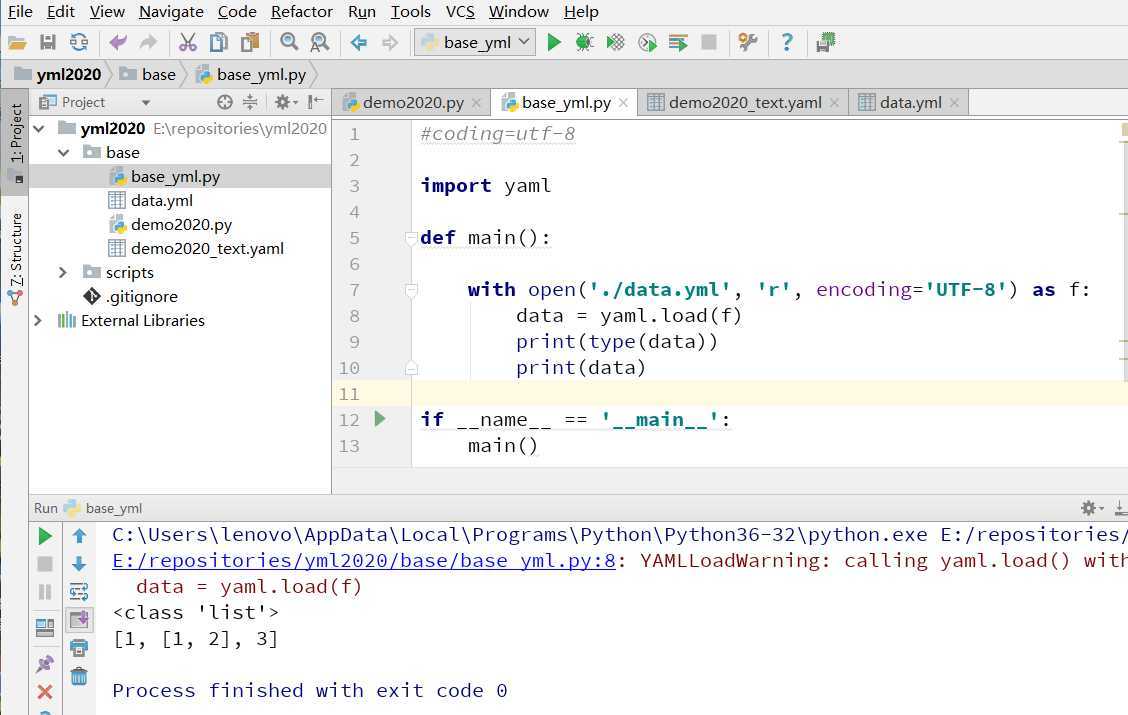1128x715 pixels.
Task: Open Replace with the second magnifier icon
Action: [x=319, y=43]
